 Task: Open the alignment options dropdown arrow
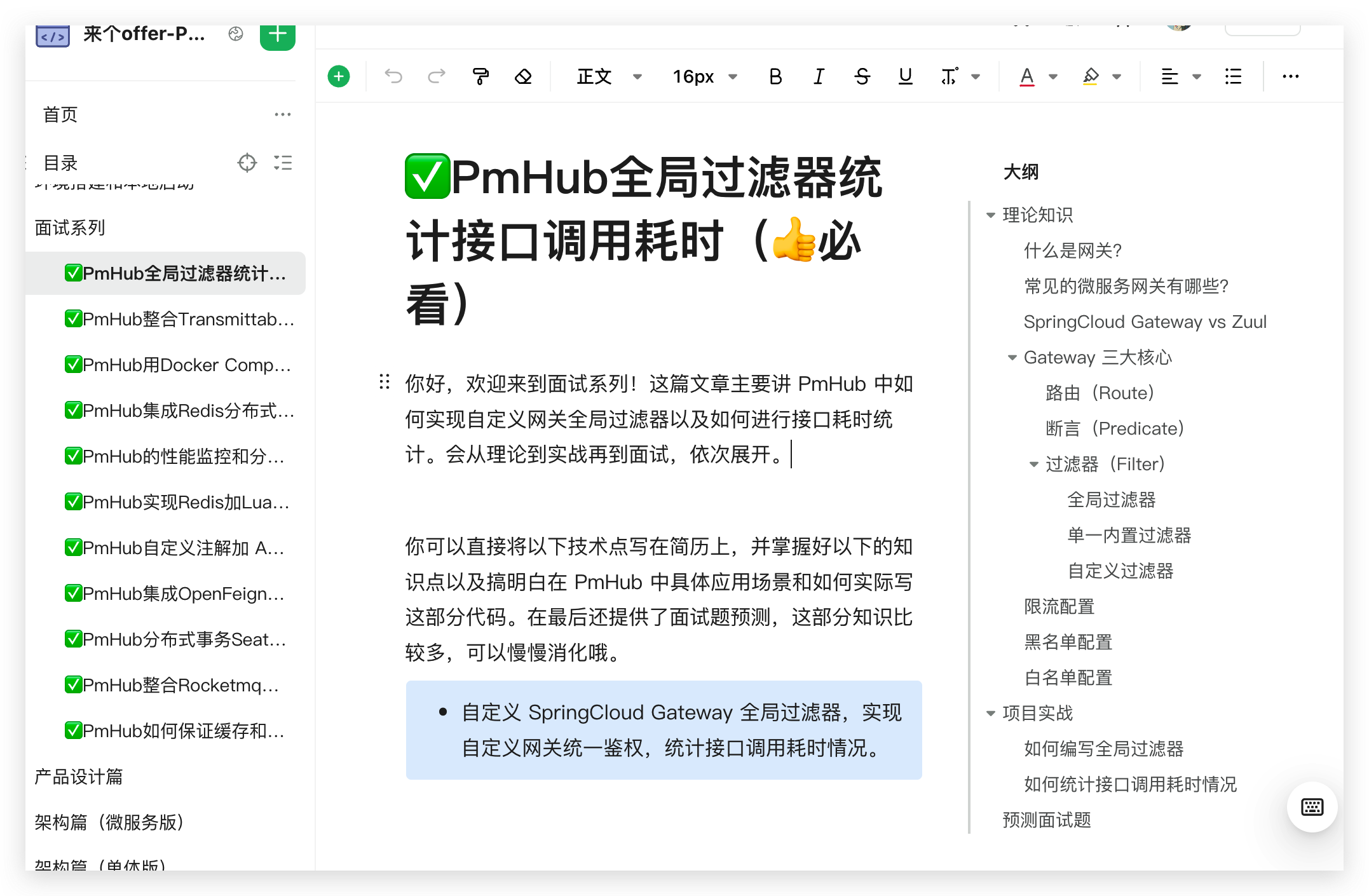coord(1197,77)
